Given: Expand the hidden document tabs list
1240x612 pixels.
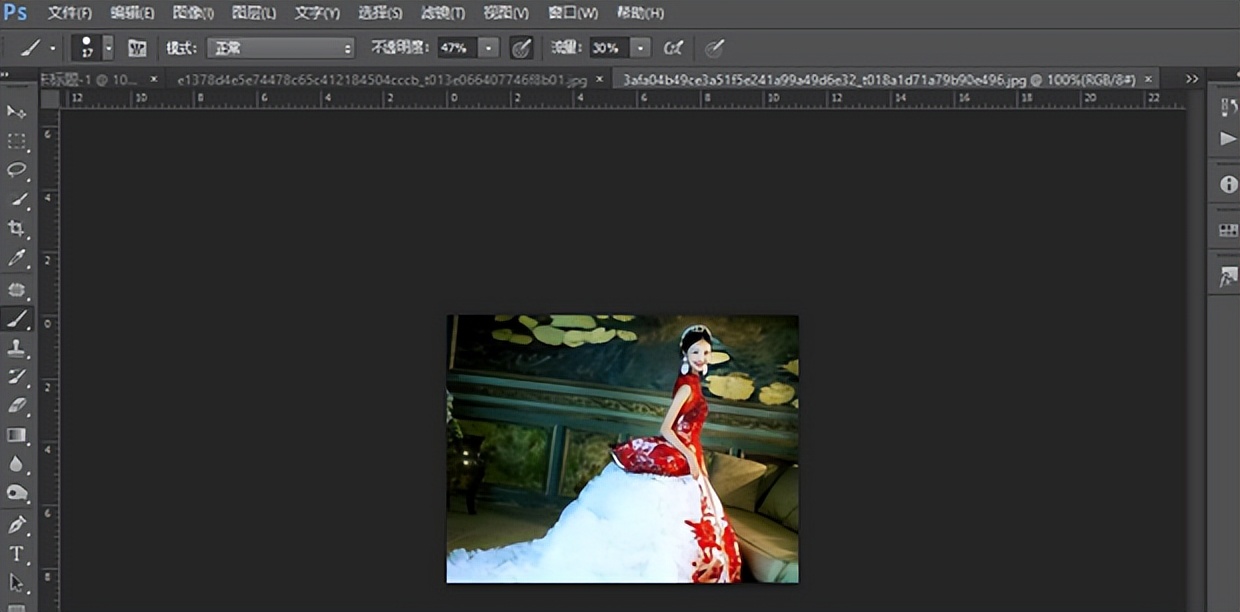Looking at the screenshot, I should (x=1192, y=78).
